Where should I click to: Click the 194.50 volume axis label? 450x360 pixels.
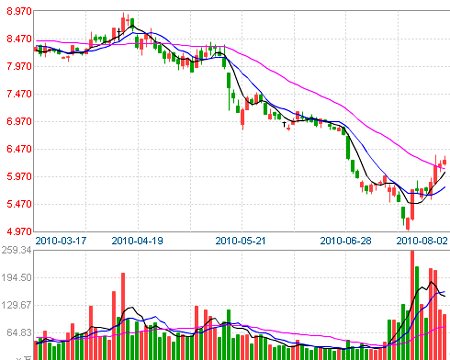click(x=17, y=277)
